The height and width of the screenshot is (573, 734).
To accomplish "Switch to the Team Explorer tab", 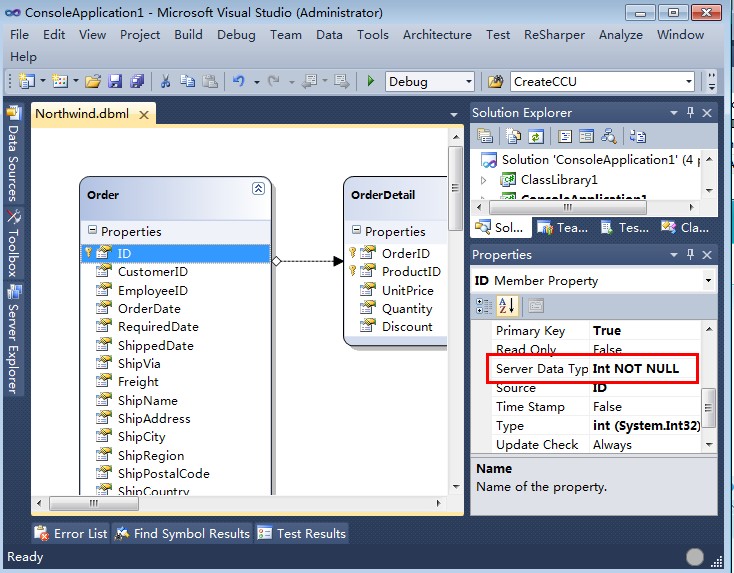I will tap(563, 228).
